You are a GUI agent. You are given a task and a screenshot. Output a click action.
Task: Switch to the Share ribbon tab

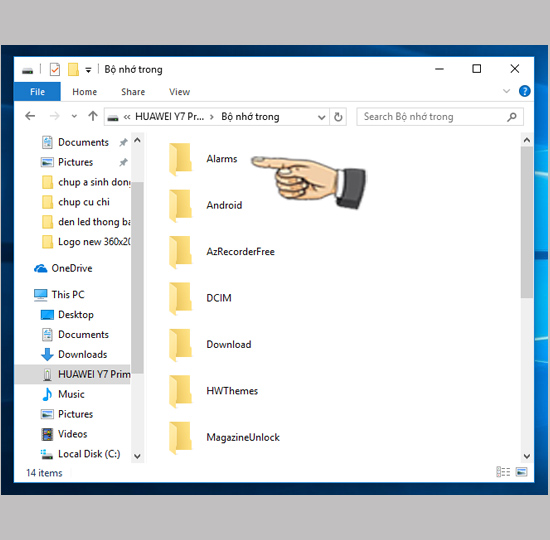tap(133, 92)
